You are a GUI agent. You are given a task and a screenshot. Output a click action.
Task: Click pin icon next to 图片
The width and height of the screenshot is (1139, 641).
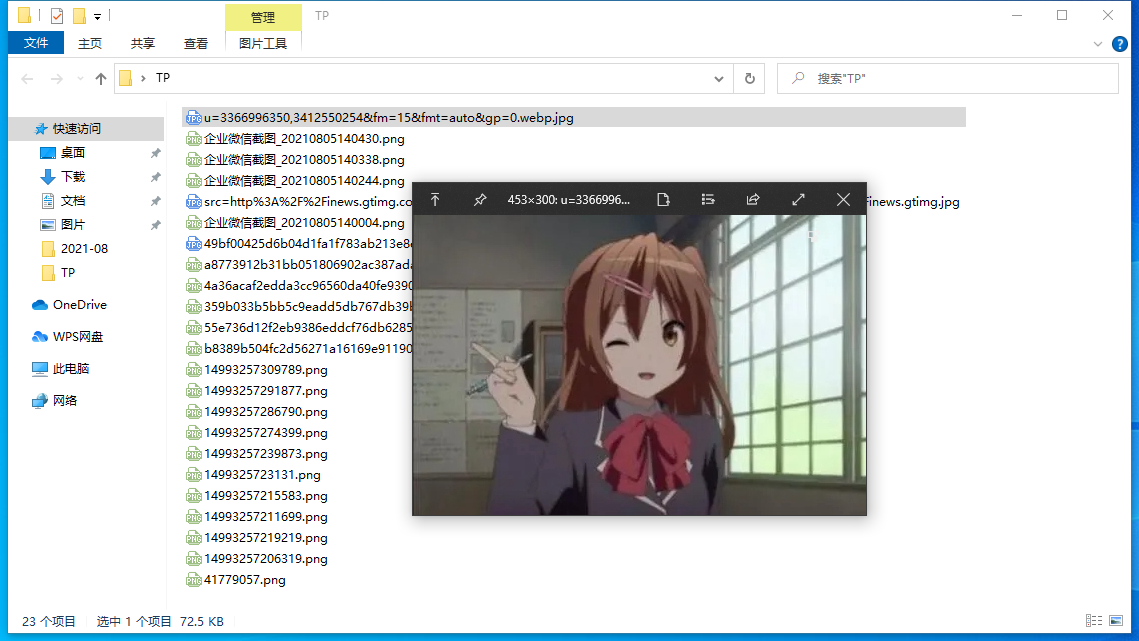[155, 225]
